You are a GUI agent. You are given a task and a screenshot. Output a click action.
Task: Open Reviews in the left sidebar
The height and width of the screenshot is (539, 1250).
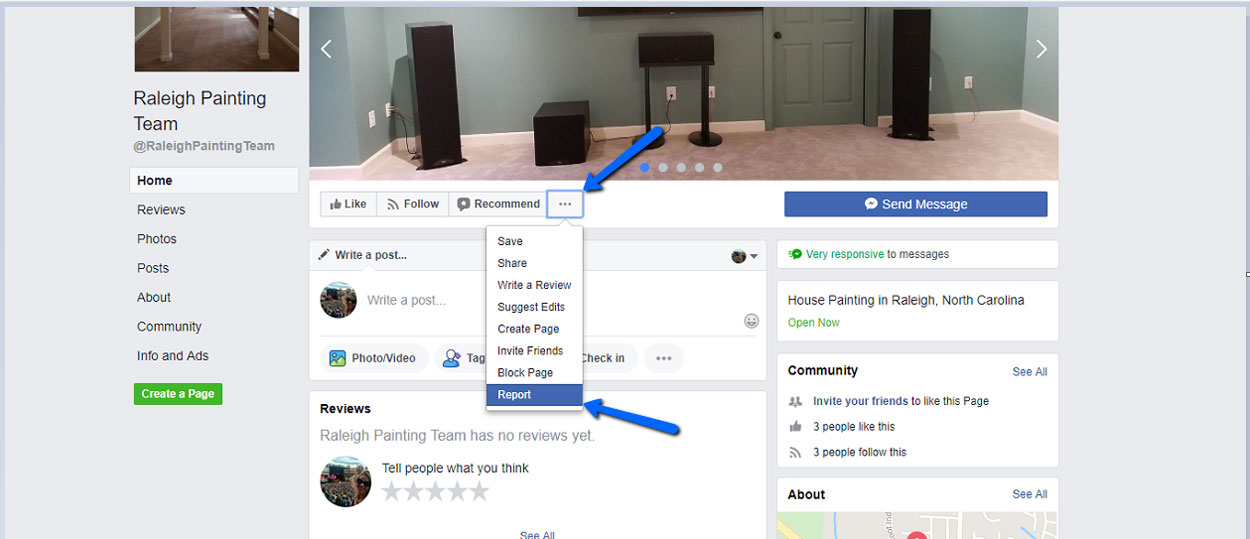click(x=161, y=210)
